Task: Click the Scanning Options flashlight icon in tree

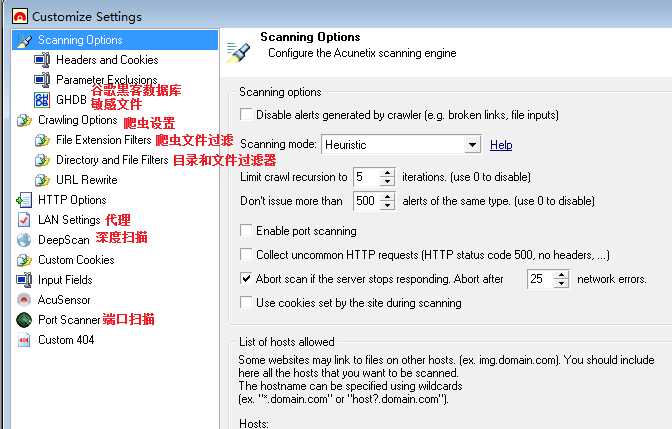Action: point(24,40)
